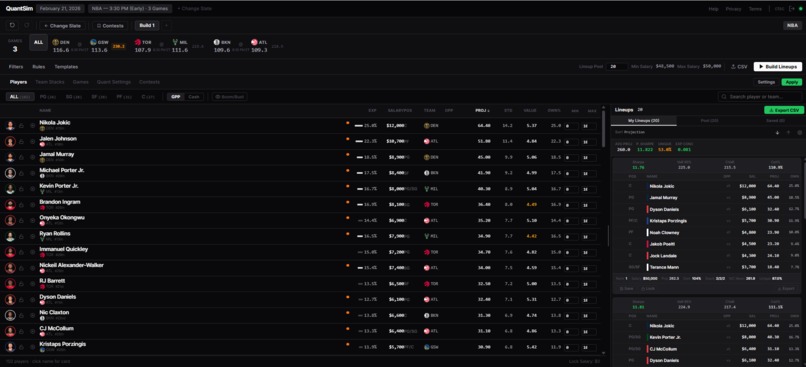Open lineups panel settings gear icon
Viewport: 806px width, 367px height.
point(799,132)
